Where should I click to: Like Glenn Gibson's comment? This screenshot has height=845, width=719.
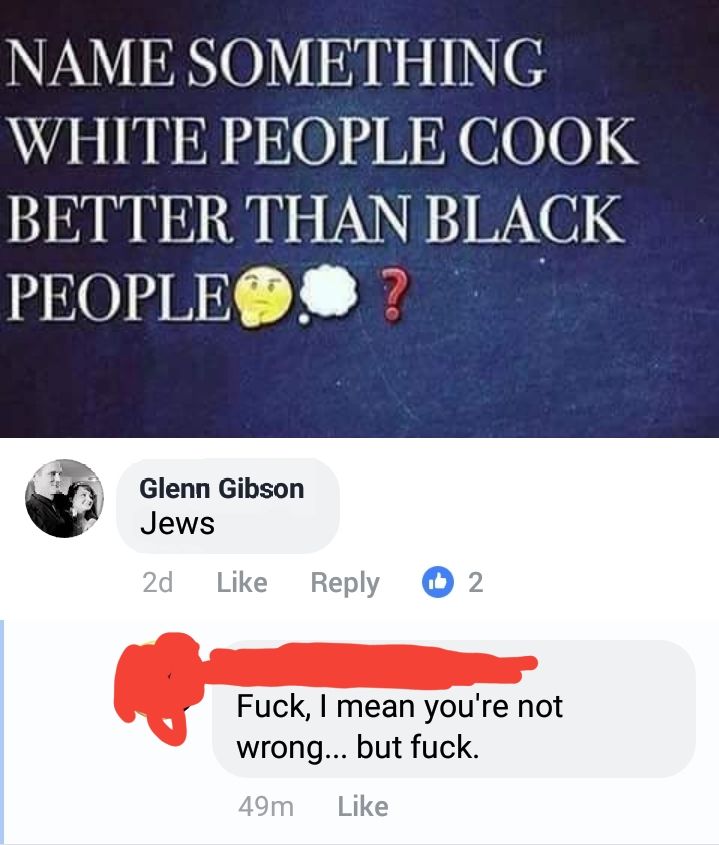point(242,583)
